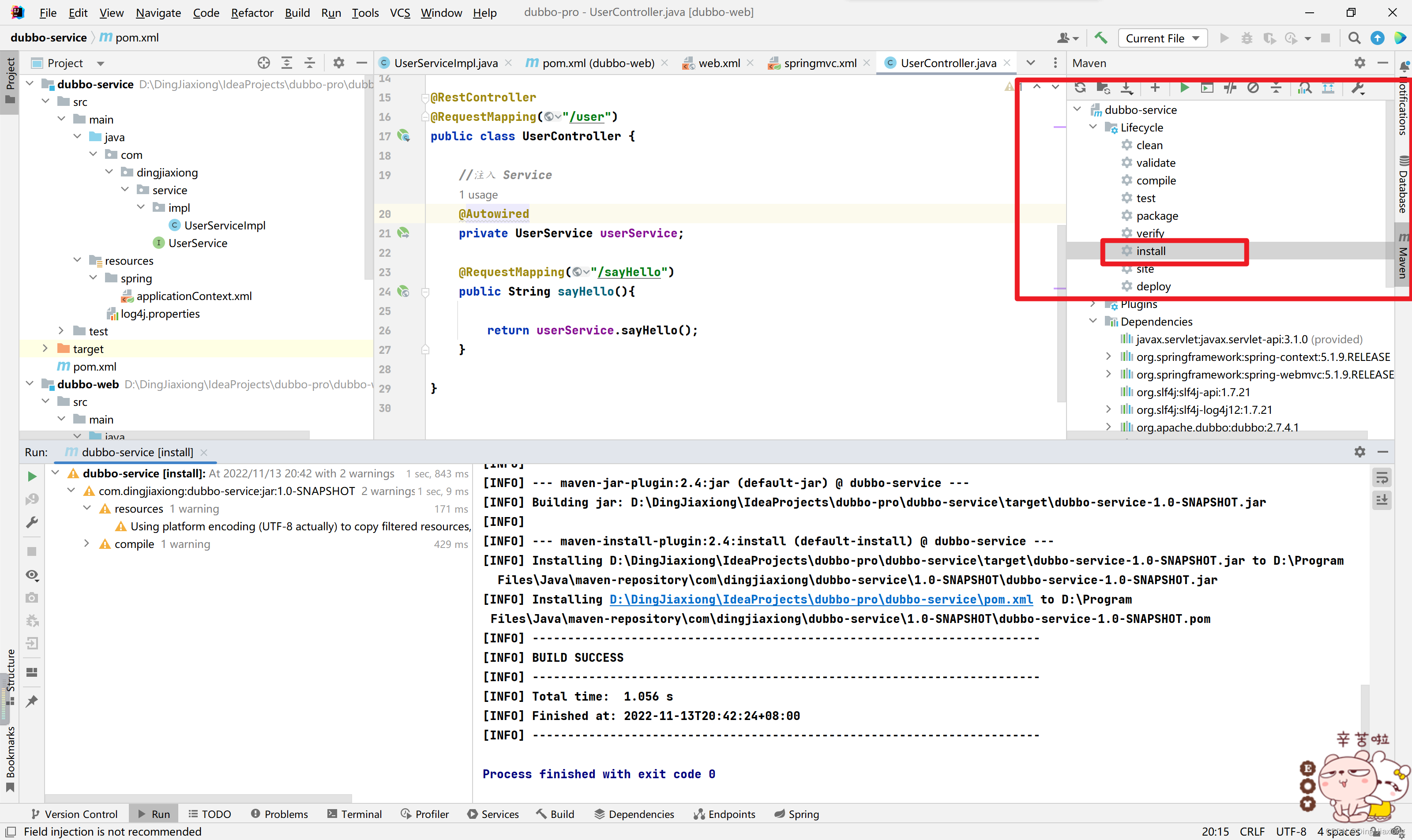This screenshot has height=840, width=1412.
Task: Toggle Offline Mode in Maven toolbar
Action: click(x=1230, y=88)
